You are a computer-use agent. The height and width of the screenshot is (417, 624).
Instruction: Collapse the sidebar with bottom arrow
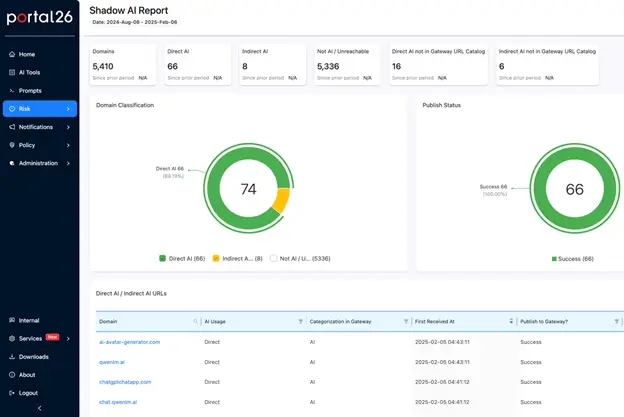[39, 408]
